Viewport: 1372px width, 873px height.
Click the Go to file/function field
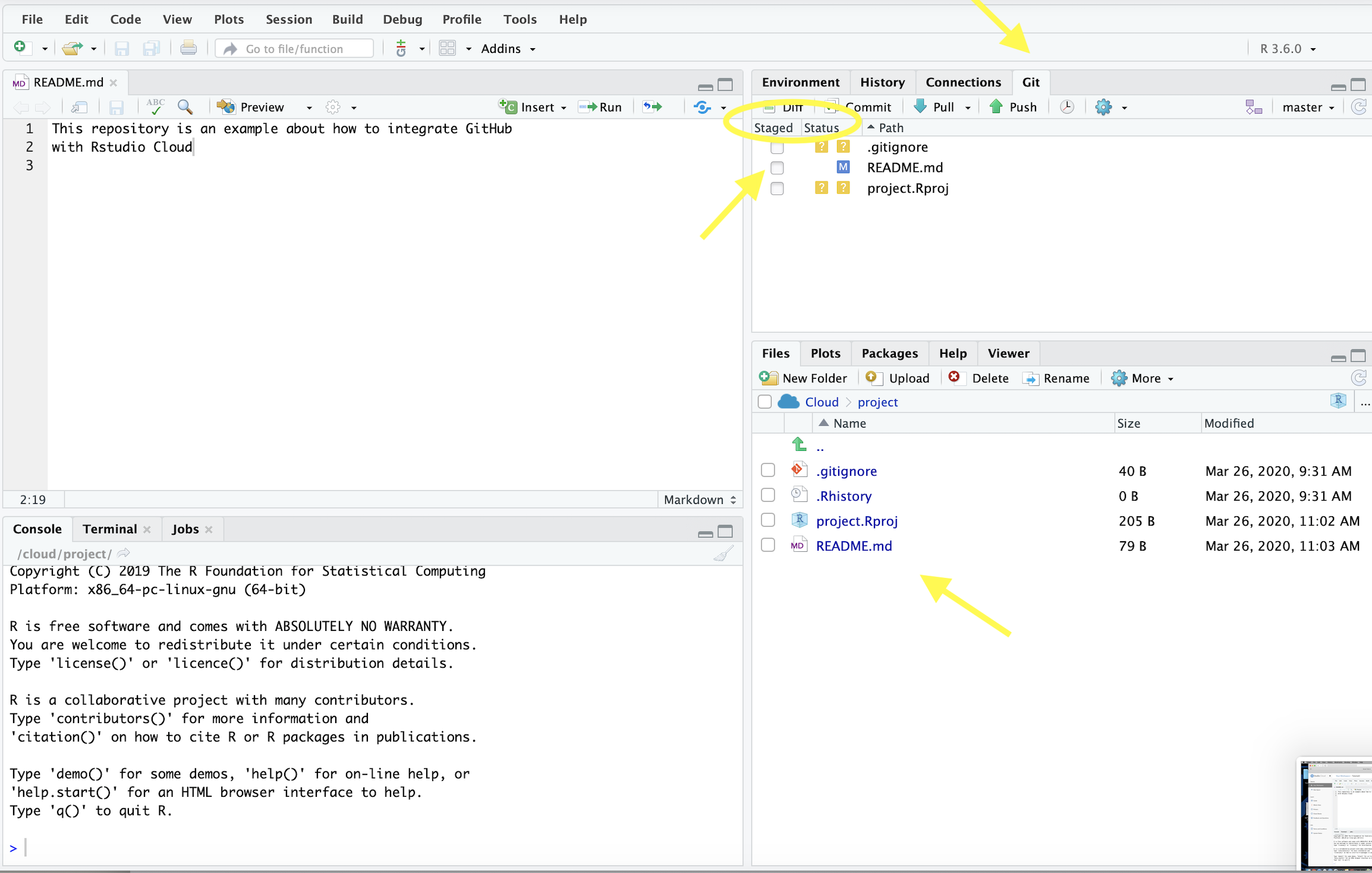(x=294, y=49)
